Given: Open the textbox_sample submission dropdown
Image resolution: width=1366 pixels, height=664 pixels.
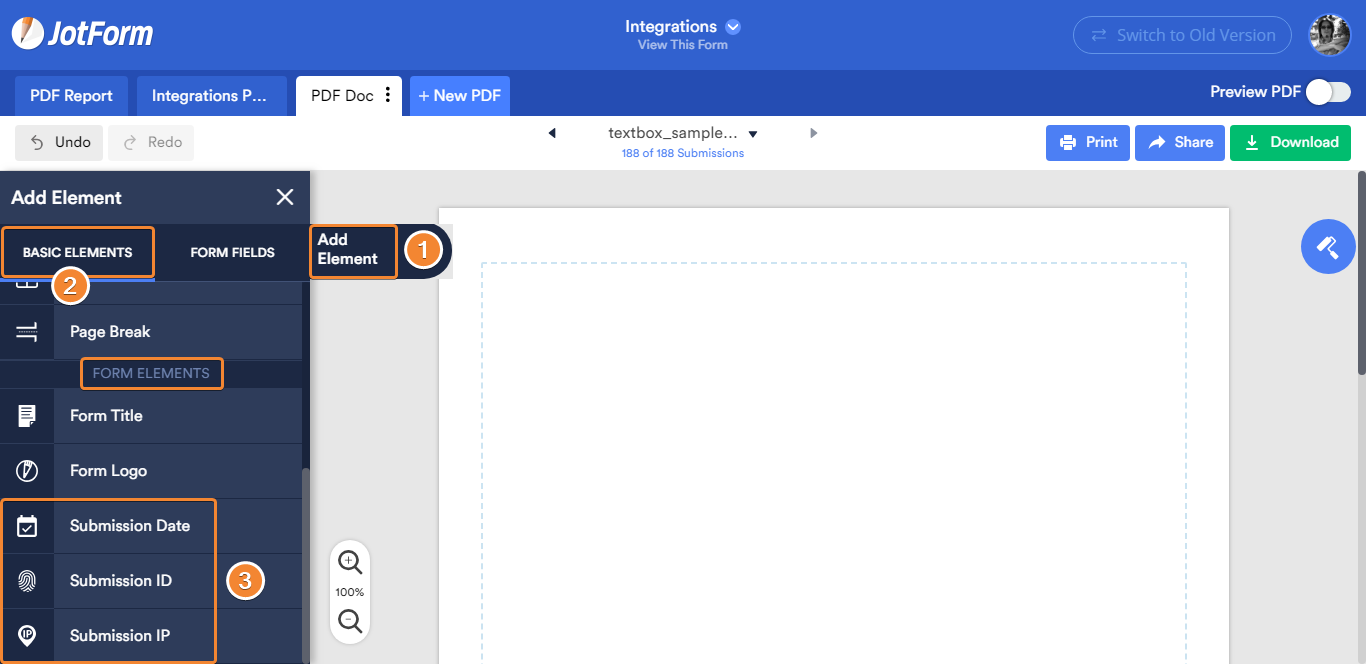Looking at the screenshot, I should point(753,134).
